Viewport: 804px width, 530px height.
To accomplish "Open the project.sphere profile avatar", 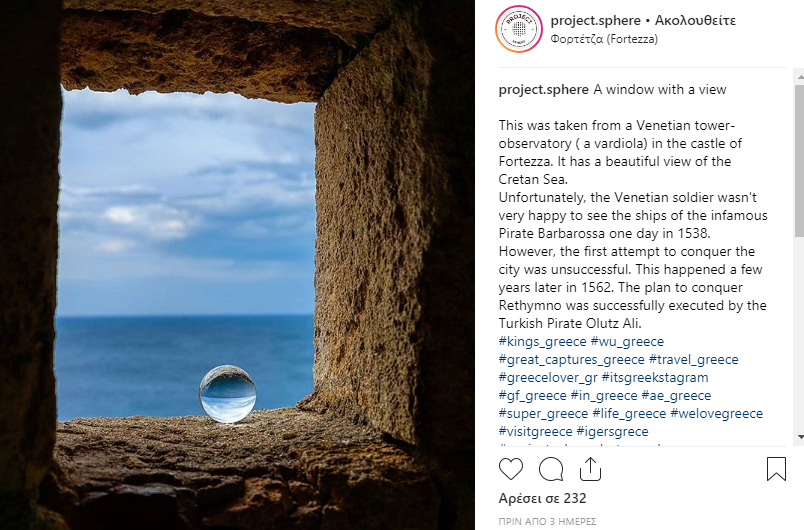I will click(519, 29).
